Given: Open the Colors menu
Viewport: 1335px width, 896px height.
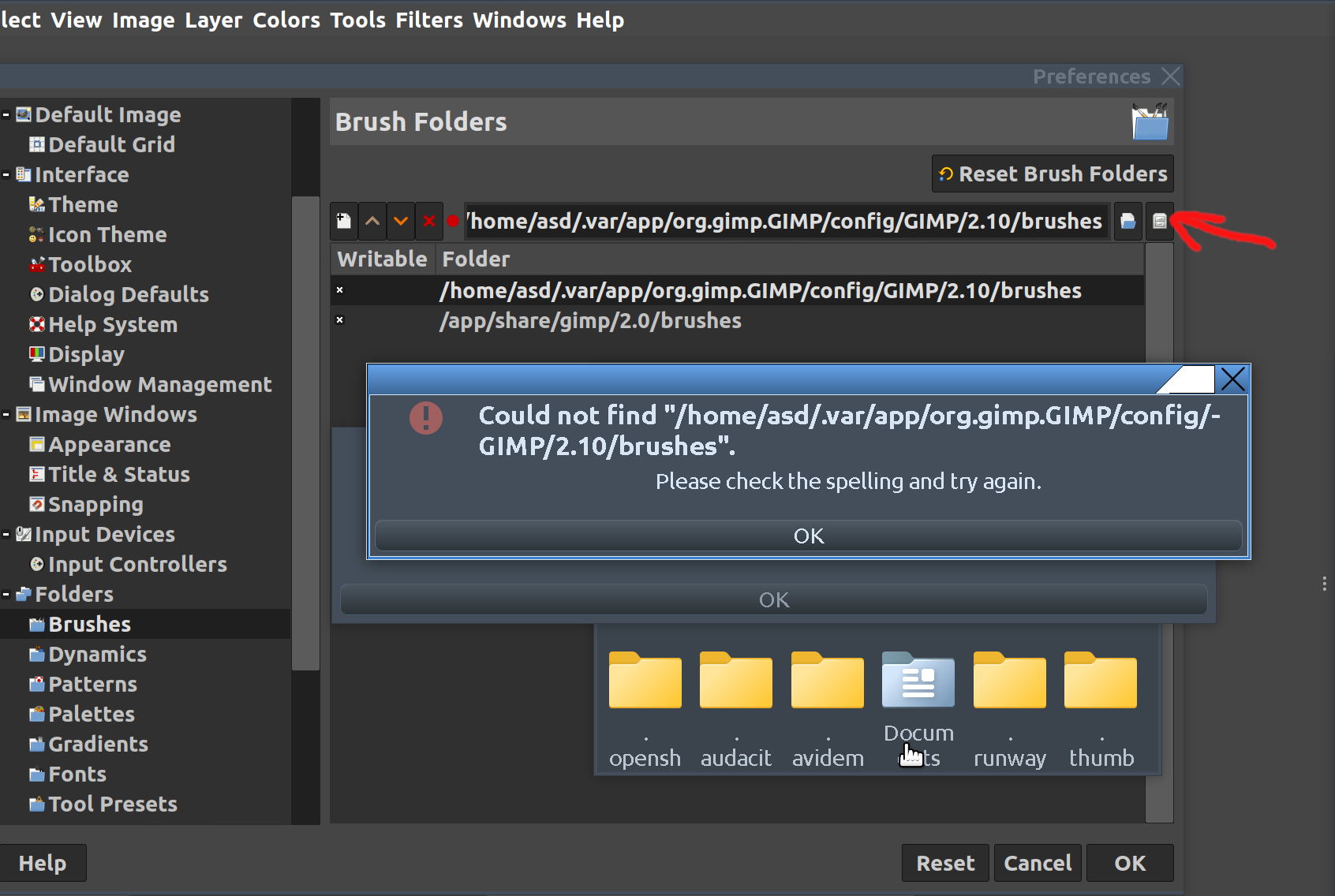Looking at the screenshot, I should (x=286, y=20).
